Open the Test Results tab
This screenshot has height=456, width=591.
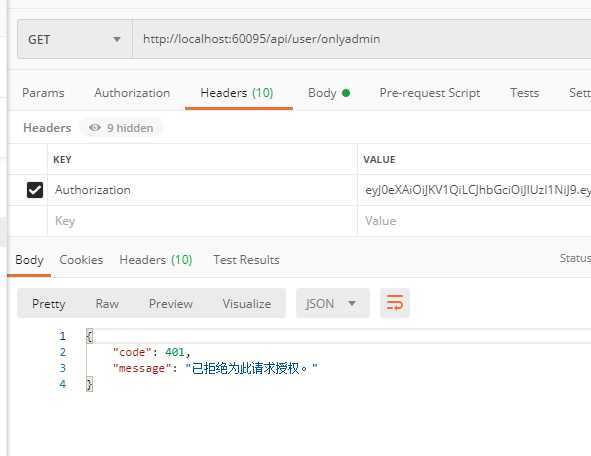(x=246, y=260)
